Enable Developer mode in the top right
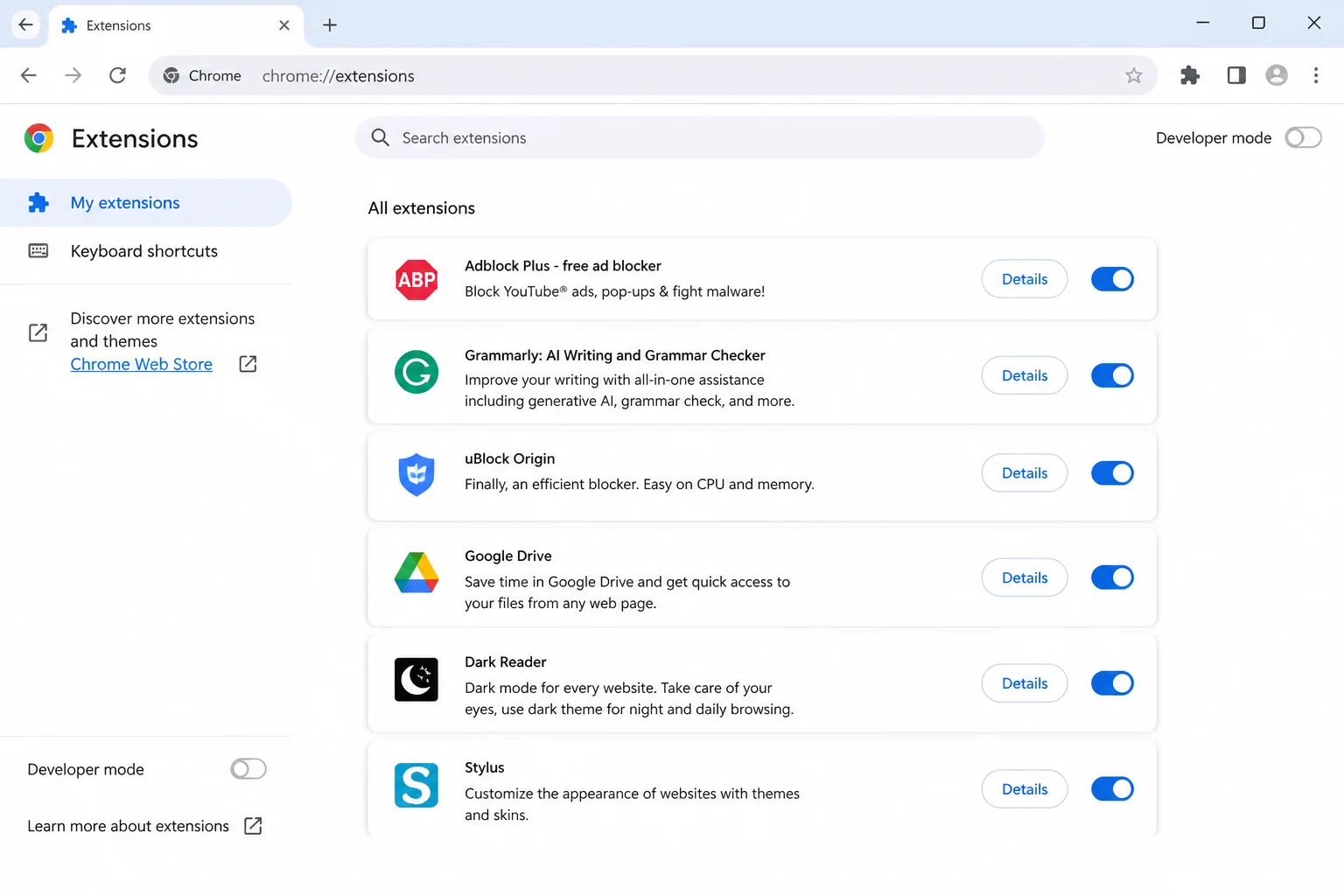The height and width of the screenshot is (896, 1344). [x=1303, y=137]
